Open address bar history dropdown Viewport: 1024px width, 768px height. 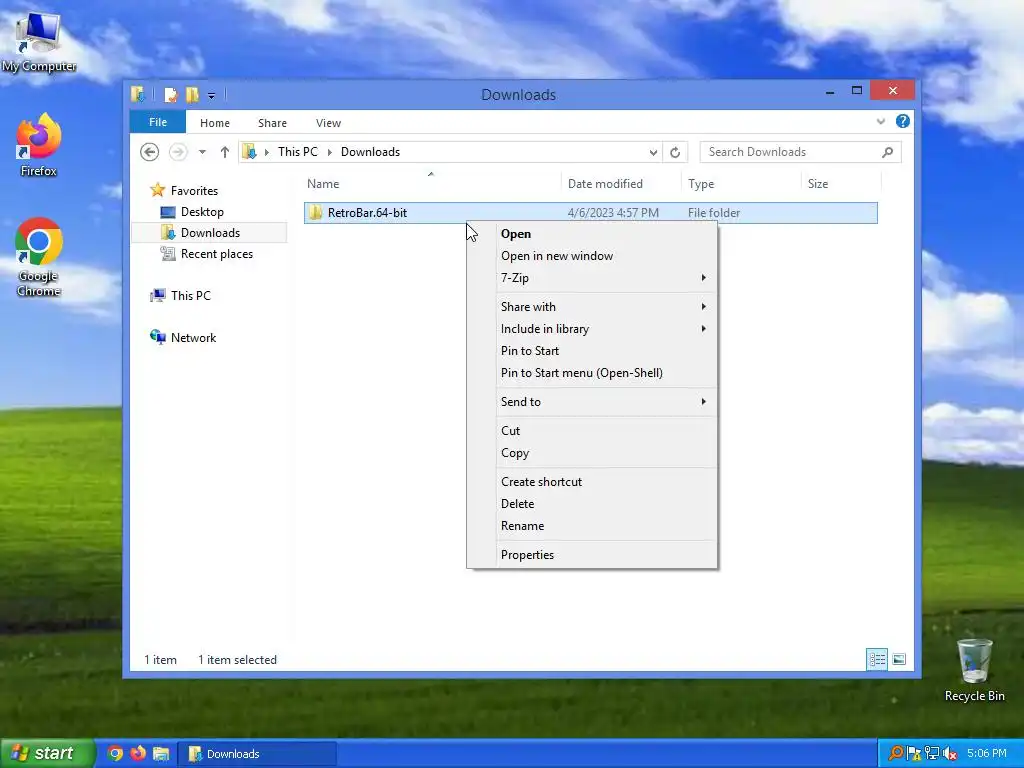pos(653,152)
